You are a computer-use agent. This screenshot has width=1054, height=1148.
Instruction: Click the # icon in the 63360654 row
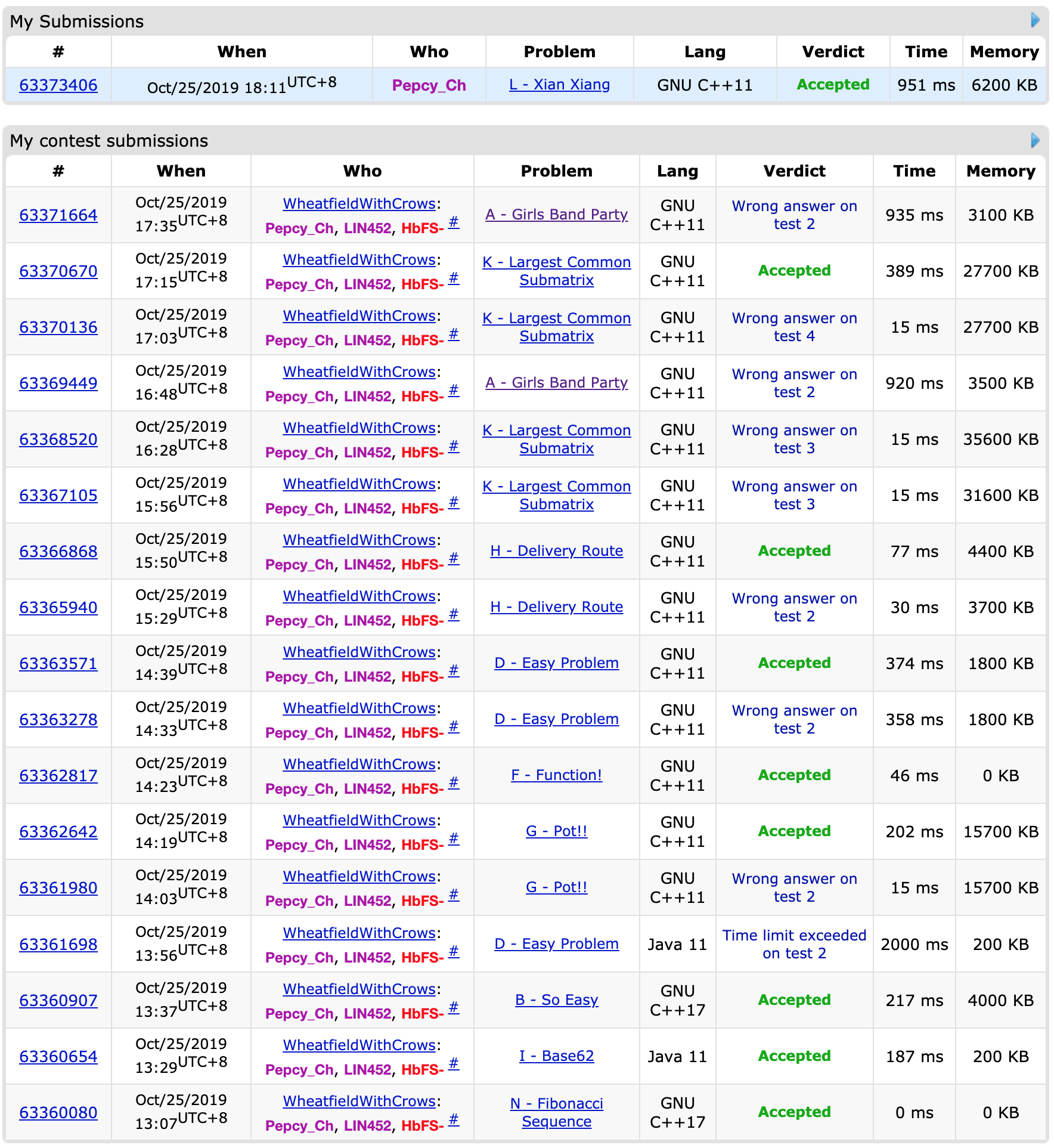coord(454,1064)
